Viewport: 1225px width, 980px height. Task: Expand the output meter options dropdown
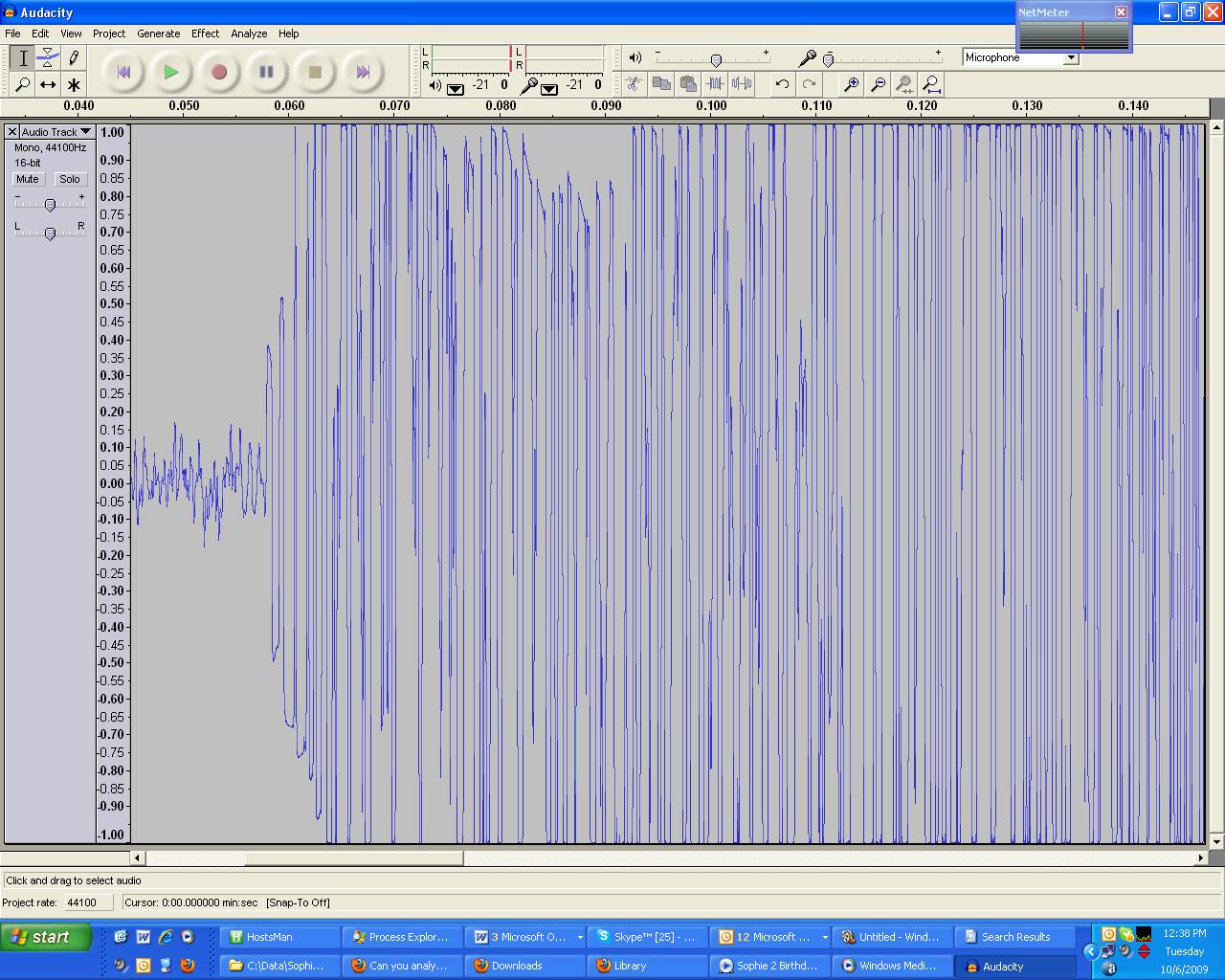456,89
